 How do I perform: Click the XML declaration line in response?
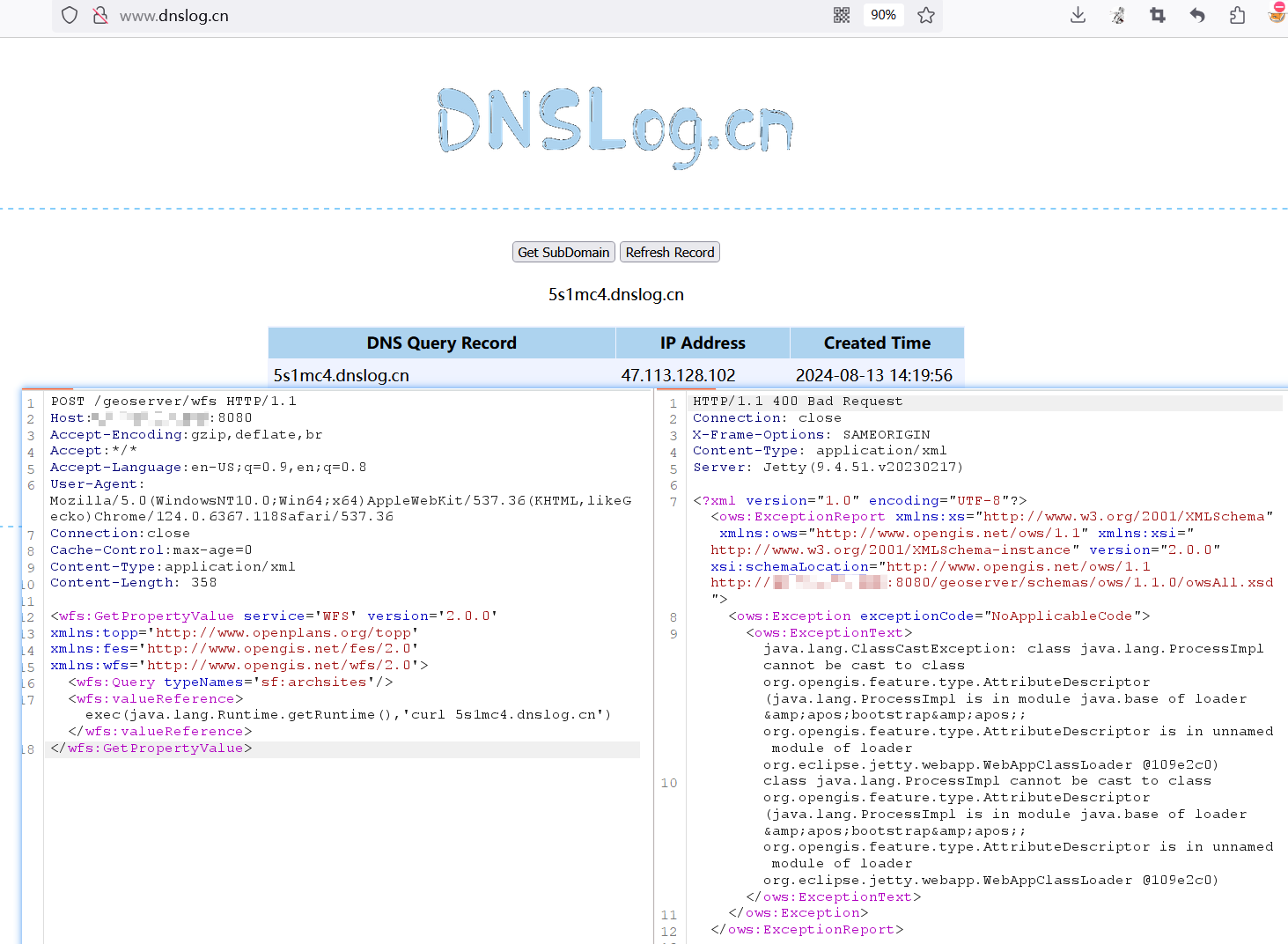coord(860,501)
